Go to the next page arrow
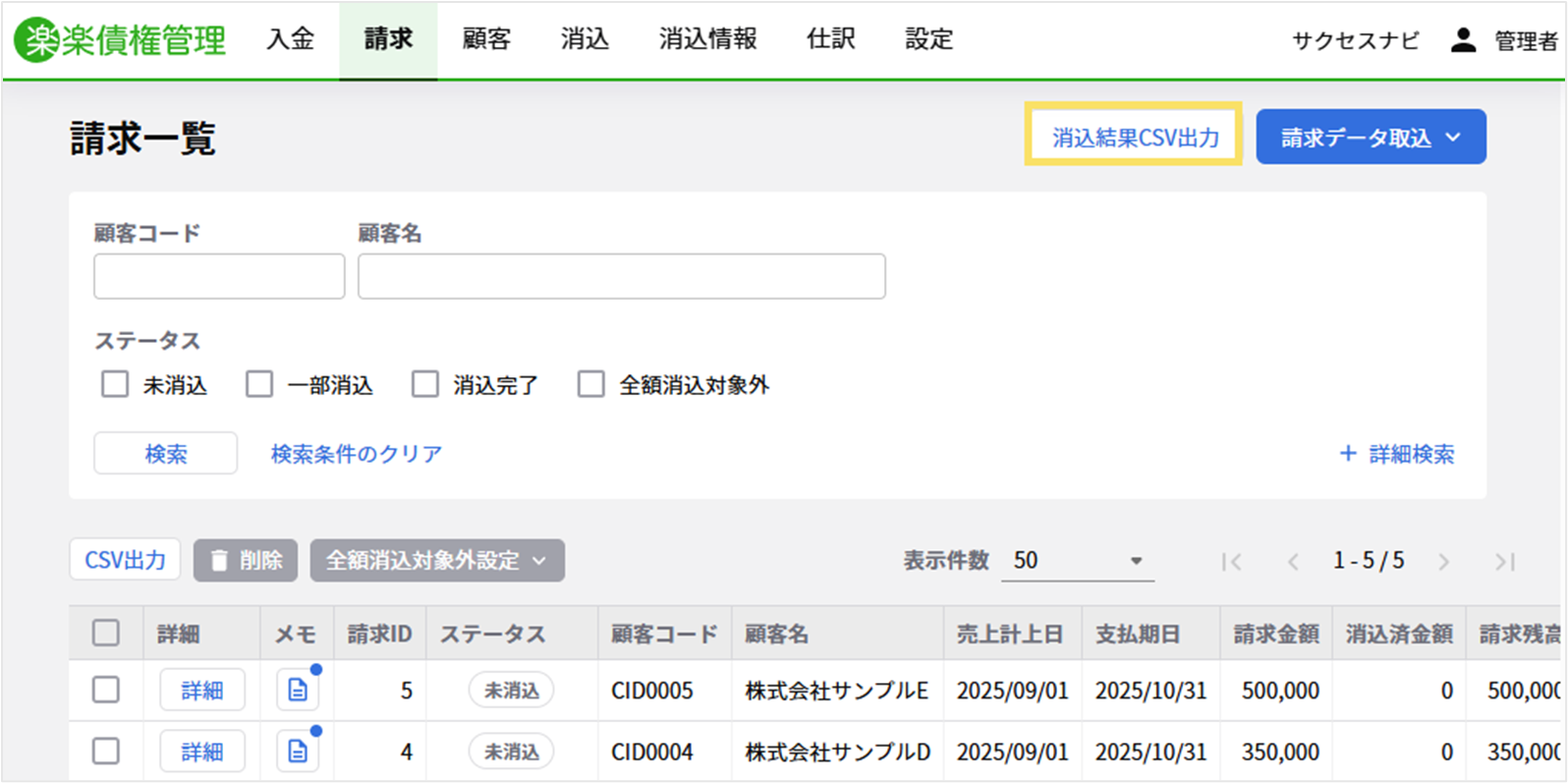Screen dimensions: 1568x783 (x=1443, y=562)
